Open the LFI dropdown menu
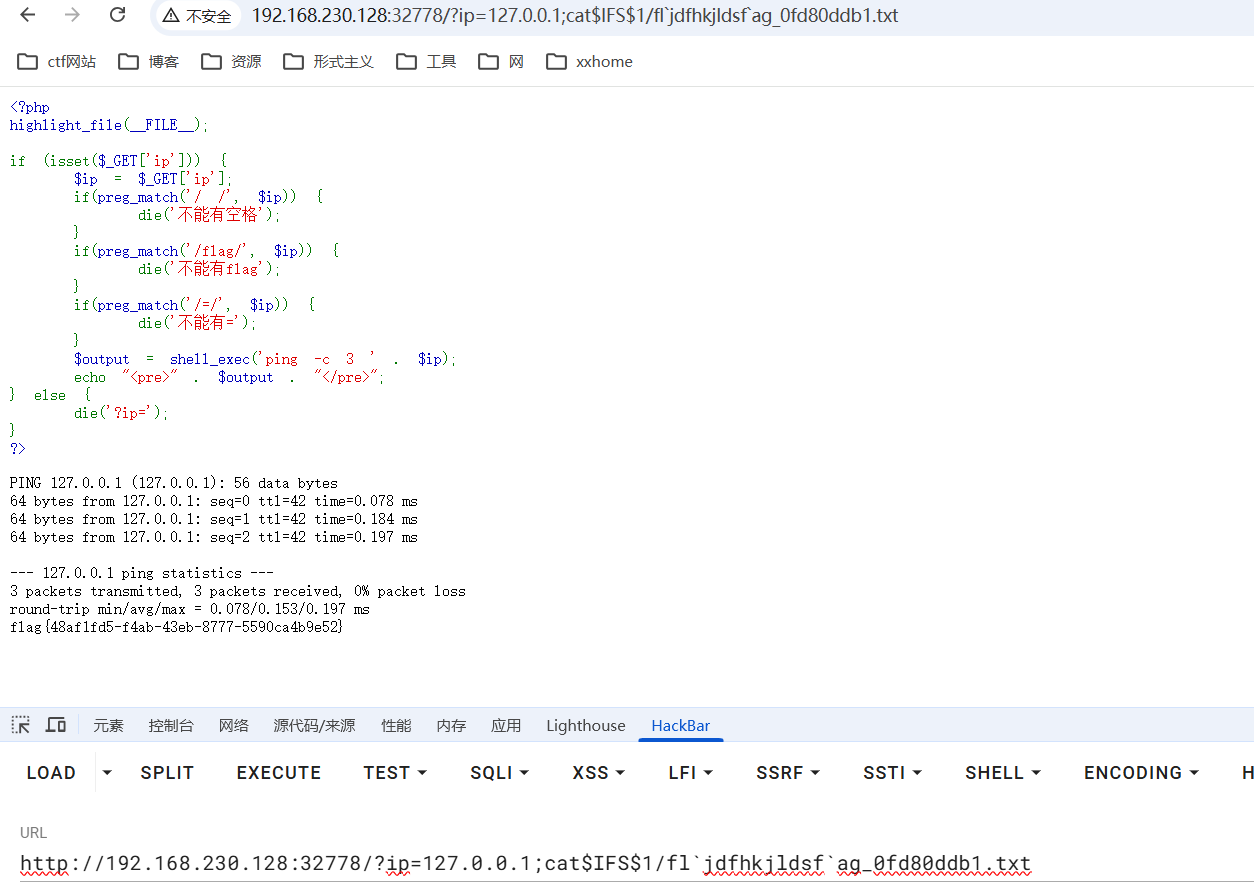This screenshot has width=1254, height=896. coord(691,773)
